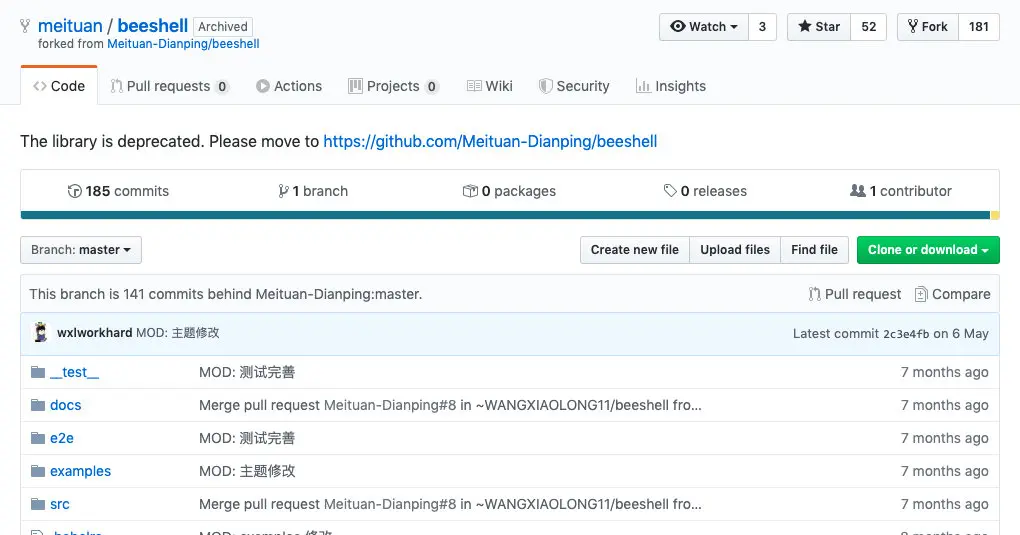Open the Wiki tab
Image resolution: width=1020 pixels, height=535 pixels.
(x=490, y=86)
